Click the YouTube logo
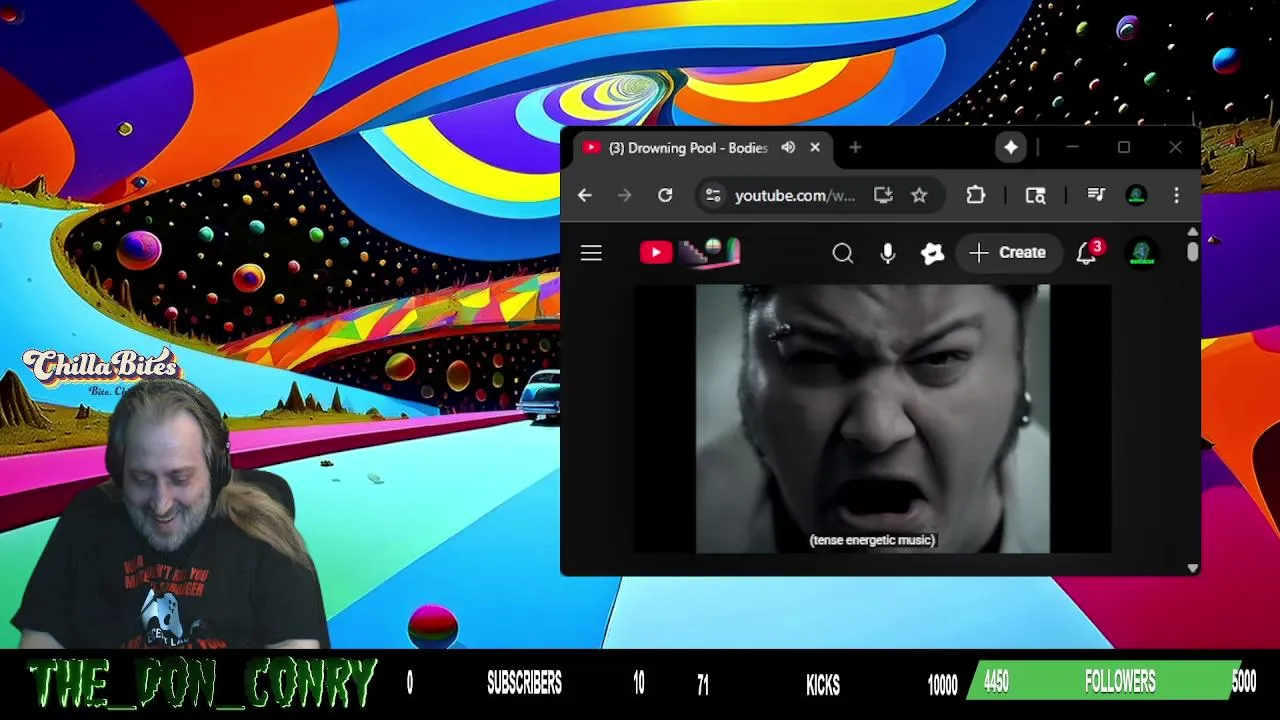1280x720 pixels. point(690,252)
